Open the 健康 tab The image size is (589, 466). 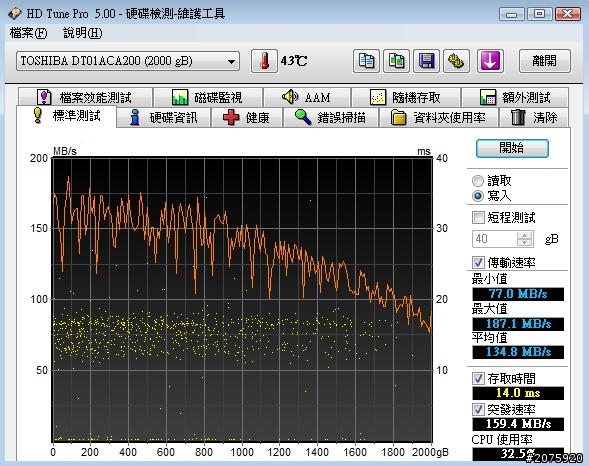tap(247, 118)
